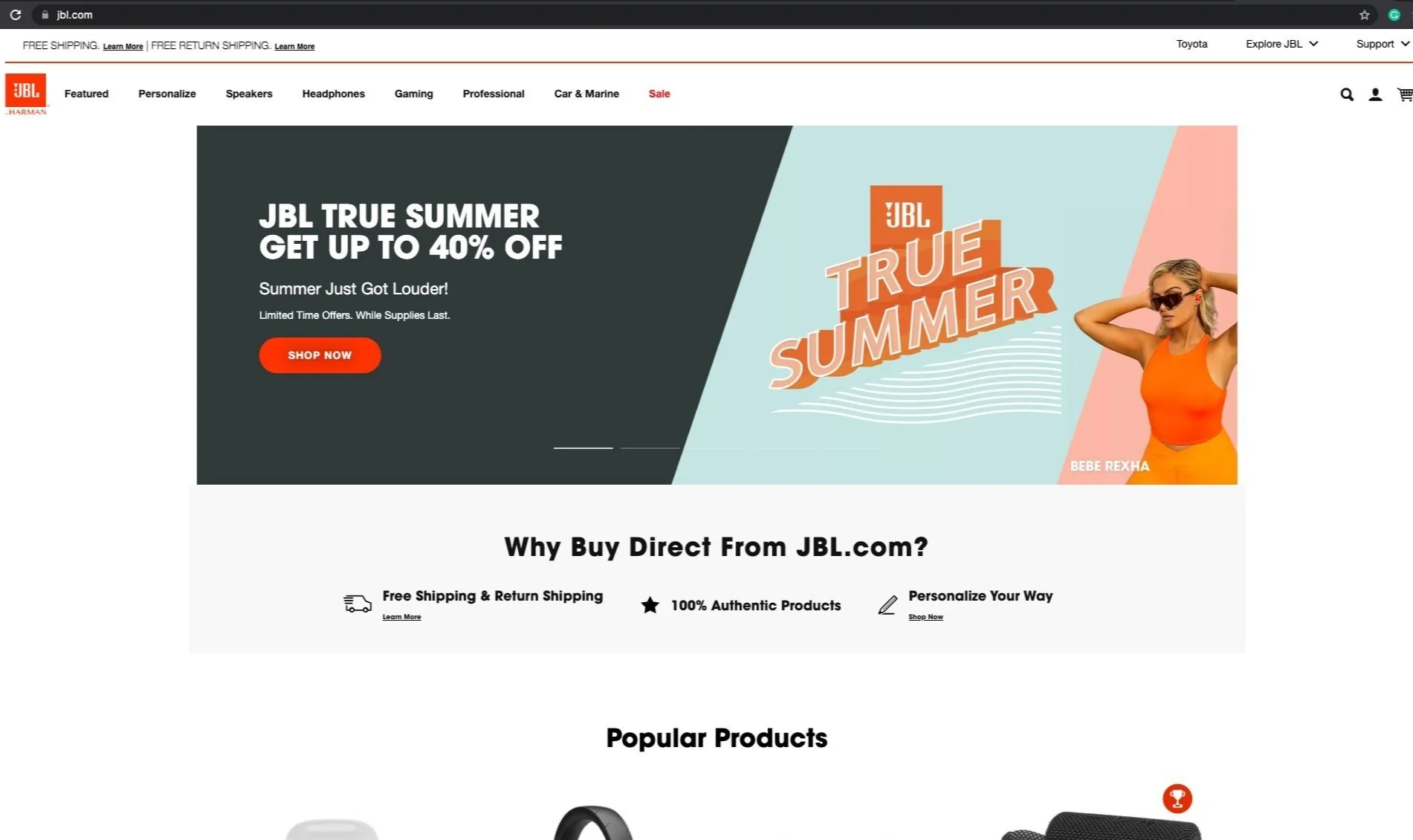The height and width of the screenshot is (840, 1413).
Task: Bookmark page with star icon
Action: point(1364,15)
